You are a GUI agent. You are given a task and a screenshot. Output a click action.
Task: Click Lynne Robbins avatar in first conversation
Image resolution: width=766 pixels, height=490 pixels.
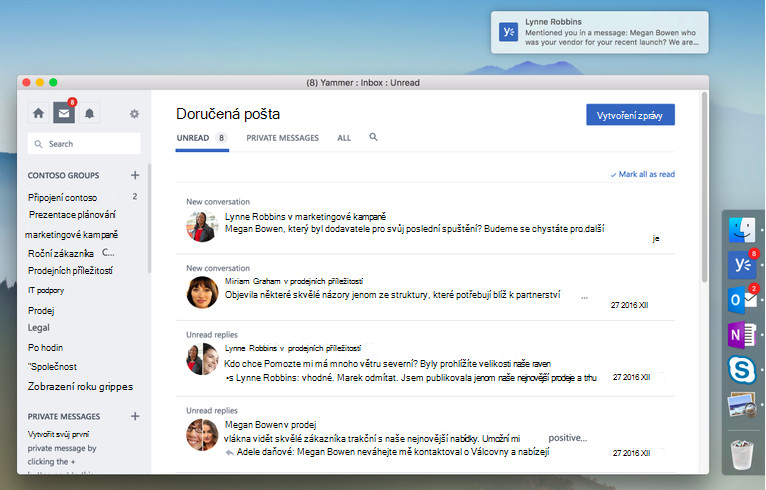[x=202, y=227]
